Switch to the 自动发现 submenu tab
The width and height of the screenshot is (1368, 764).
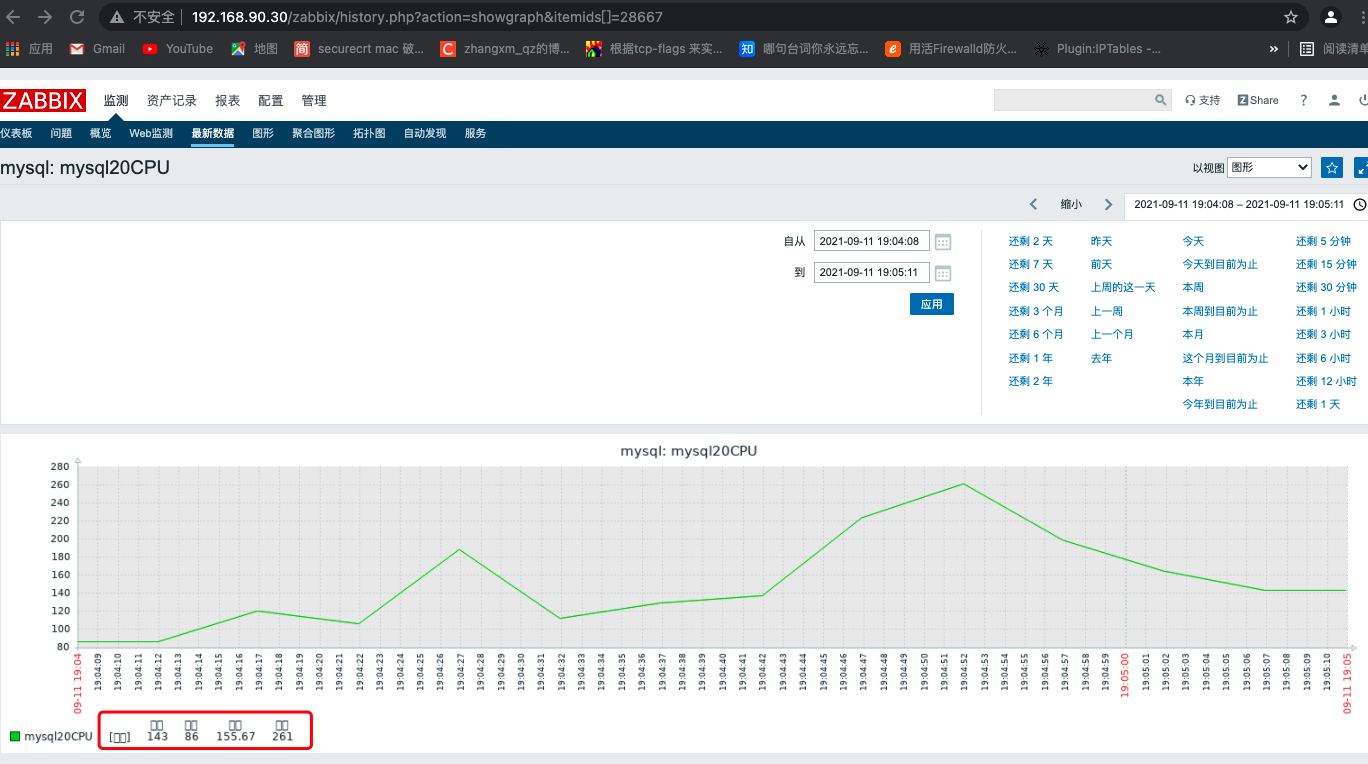(425, 133)
